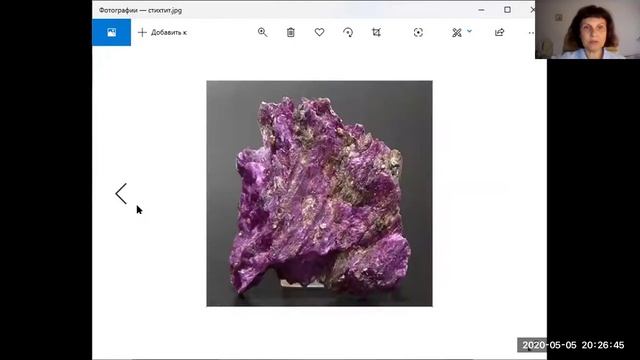Go to previous photo with the left arrow

tap(121, 193)
